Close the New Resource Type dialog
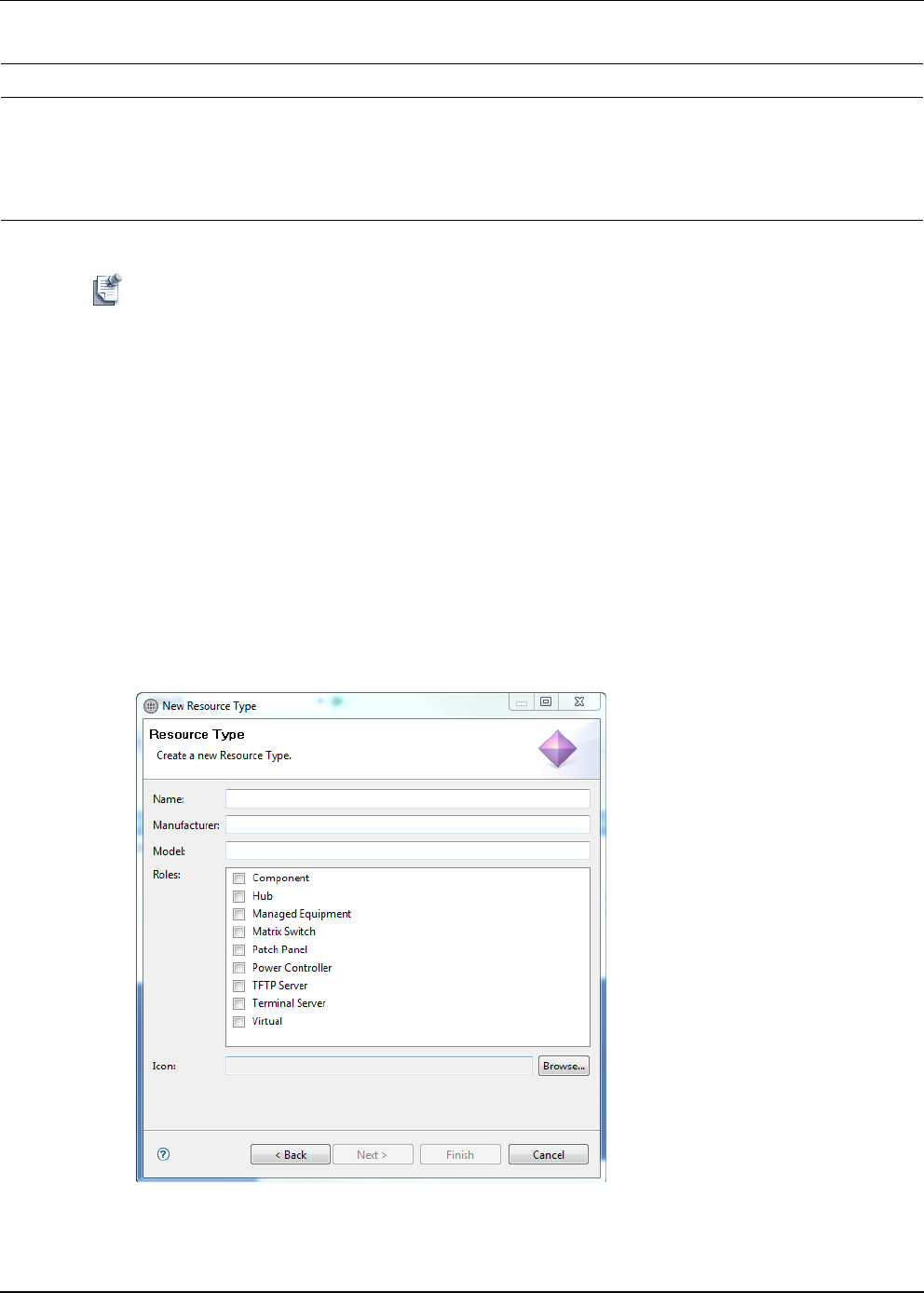924x1293 pixels. pos(579,702)
